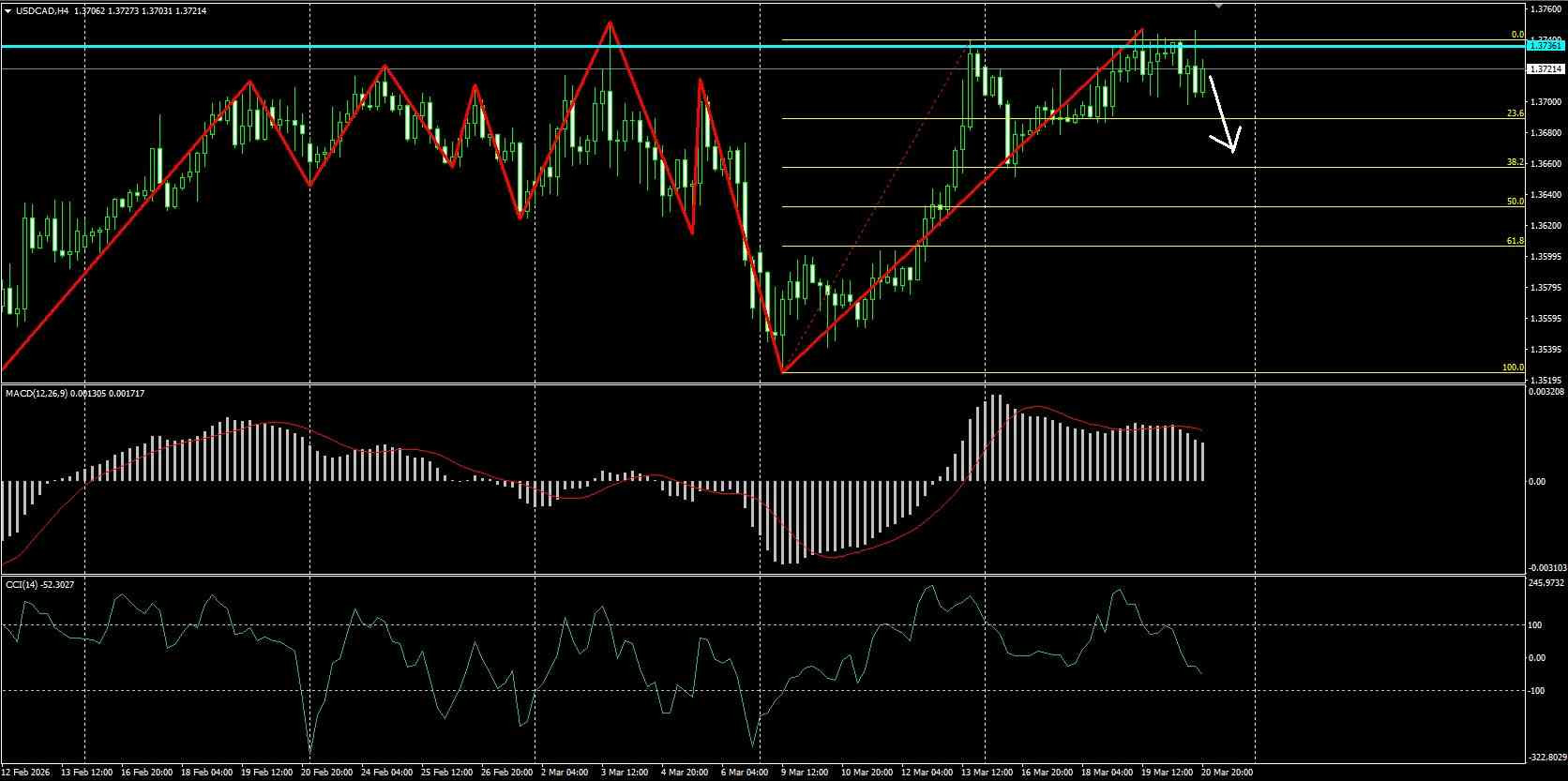
Task: Click the 9 Mar 12:00 time label
Action: (804, 773)
